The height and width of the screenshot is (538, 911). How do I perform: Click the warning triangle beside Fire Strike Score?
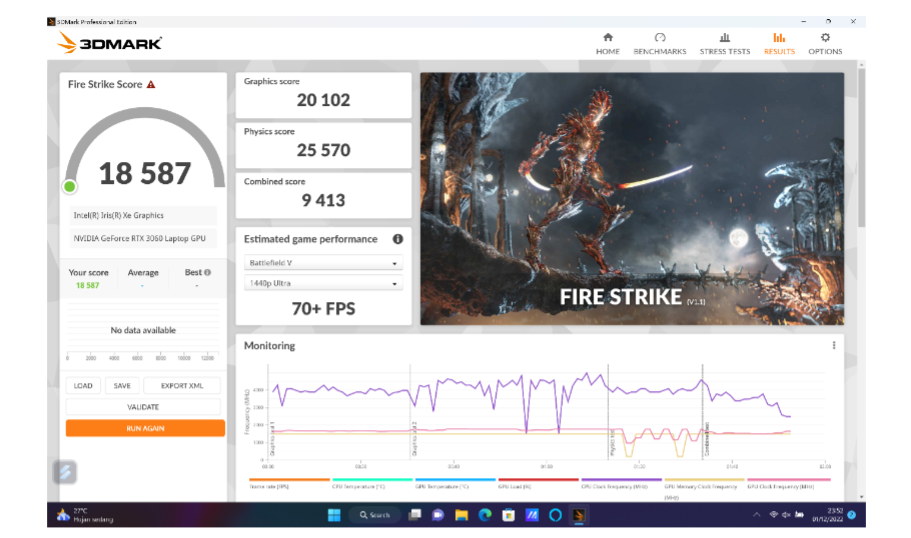coord(151,84)
